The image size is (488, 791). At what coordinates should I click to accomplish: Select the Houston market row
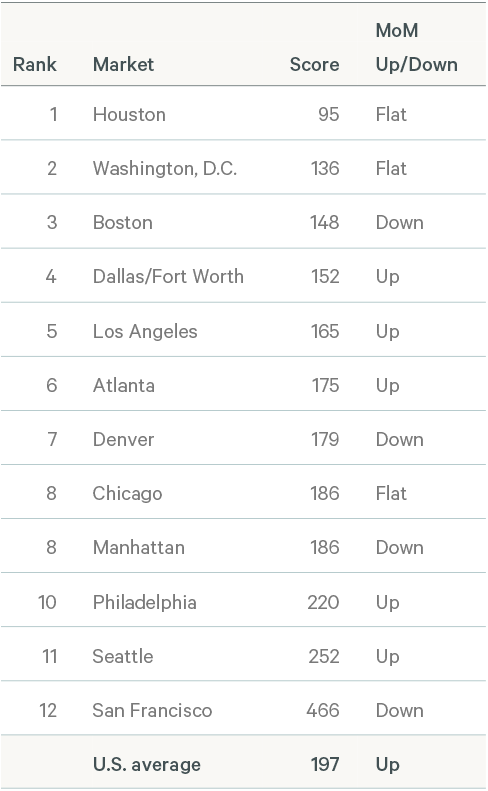(x=243, y=113)
